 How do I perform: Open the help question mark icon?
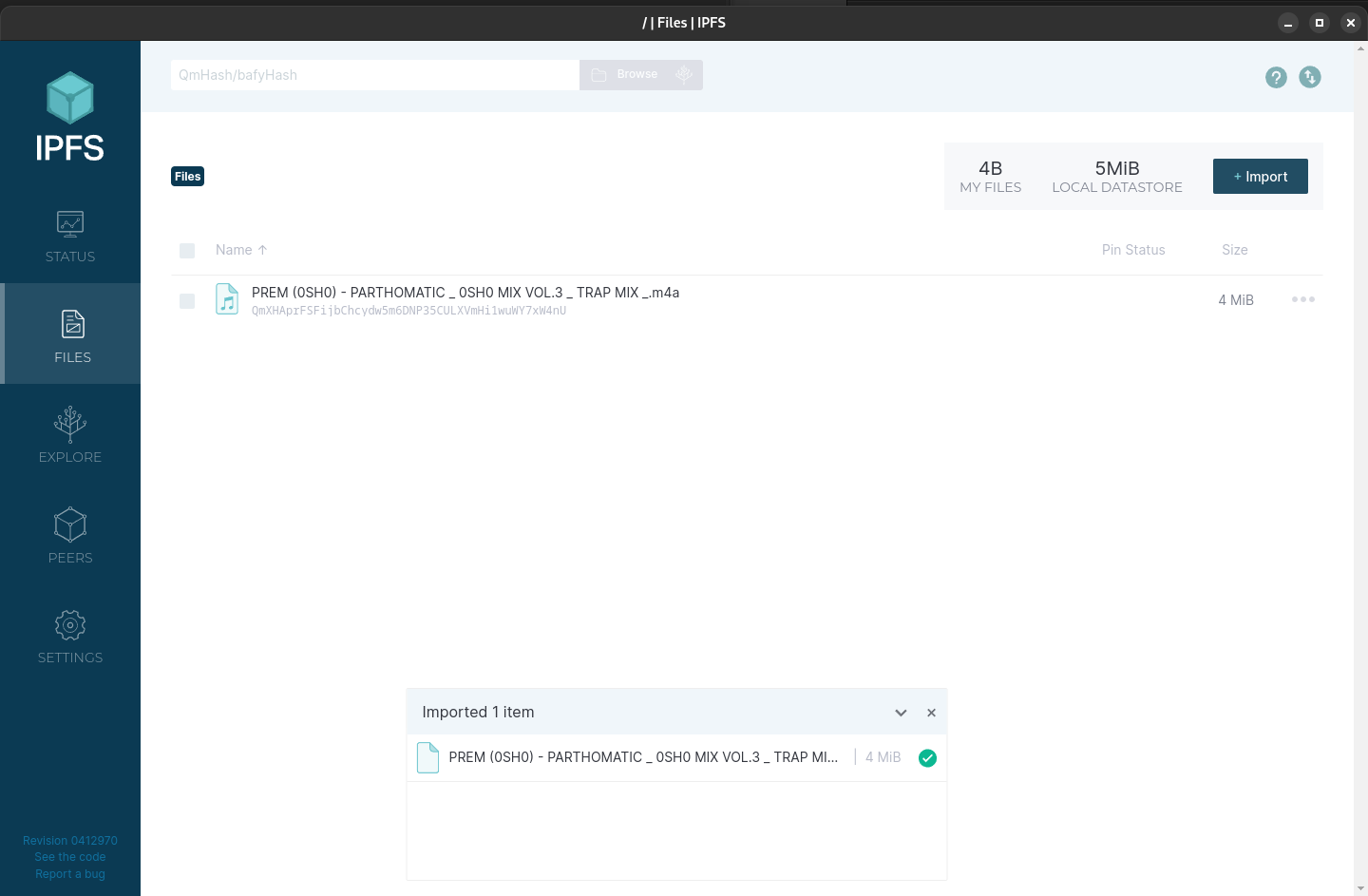pos(1276,77)
